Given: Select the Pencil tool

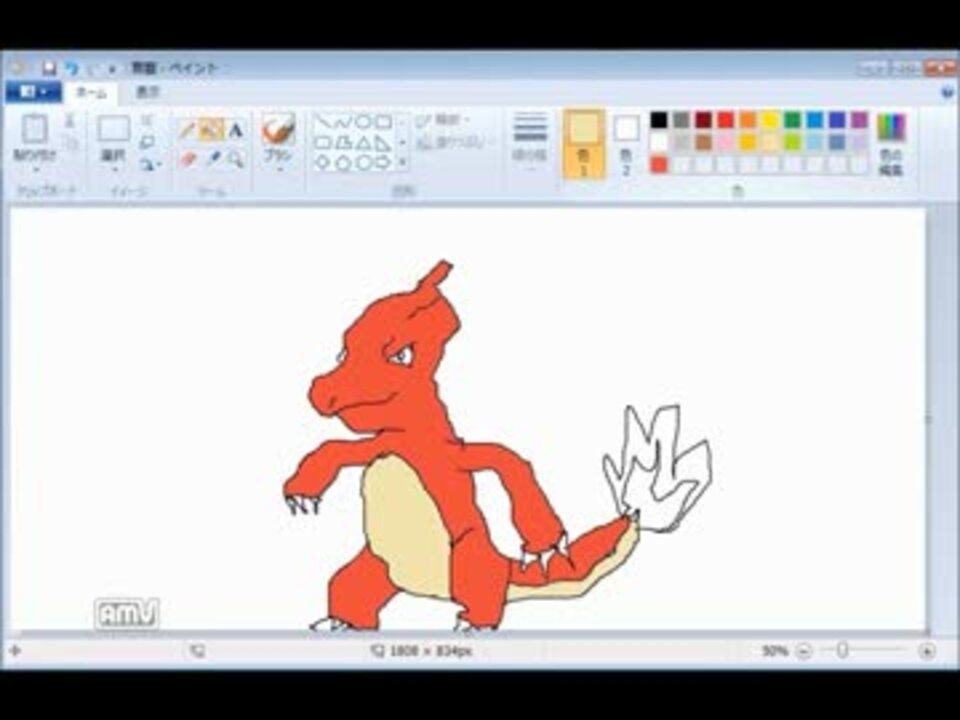Looking at the screenshot, I should [188, 129].
